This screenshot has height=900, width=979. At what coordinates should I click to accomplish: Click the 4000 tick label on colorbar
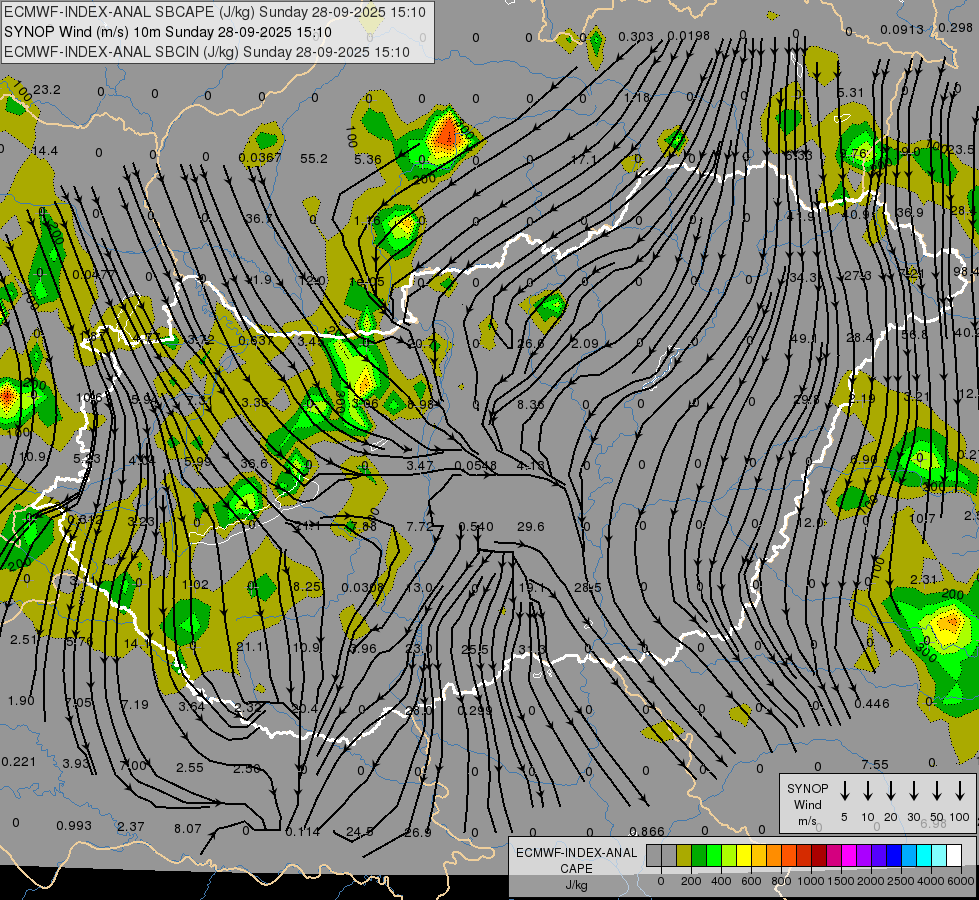[x=930, y=881]
